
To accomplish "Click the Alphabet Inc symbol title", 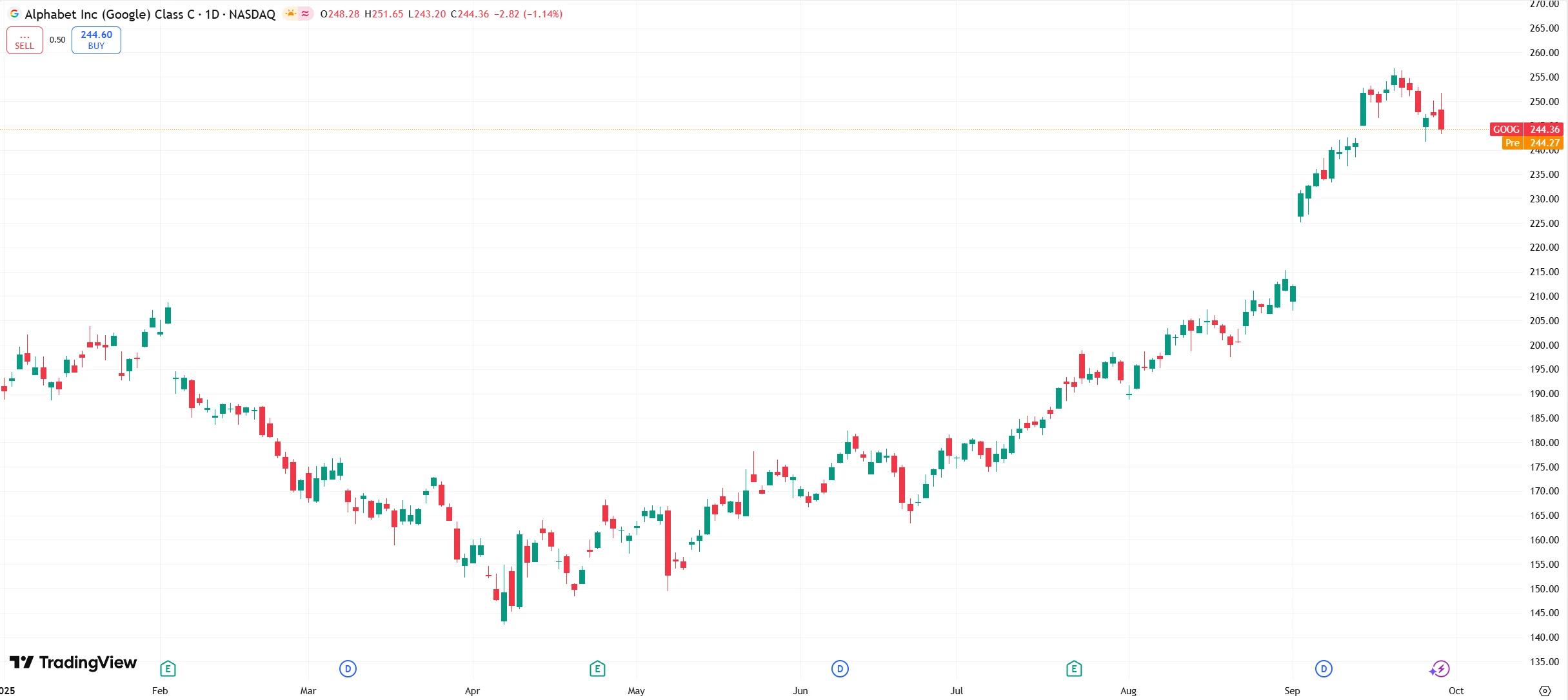I will [x=150, y=14].
